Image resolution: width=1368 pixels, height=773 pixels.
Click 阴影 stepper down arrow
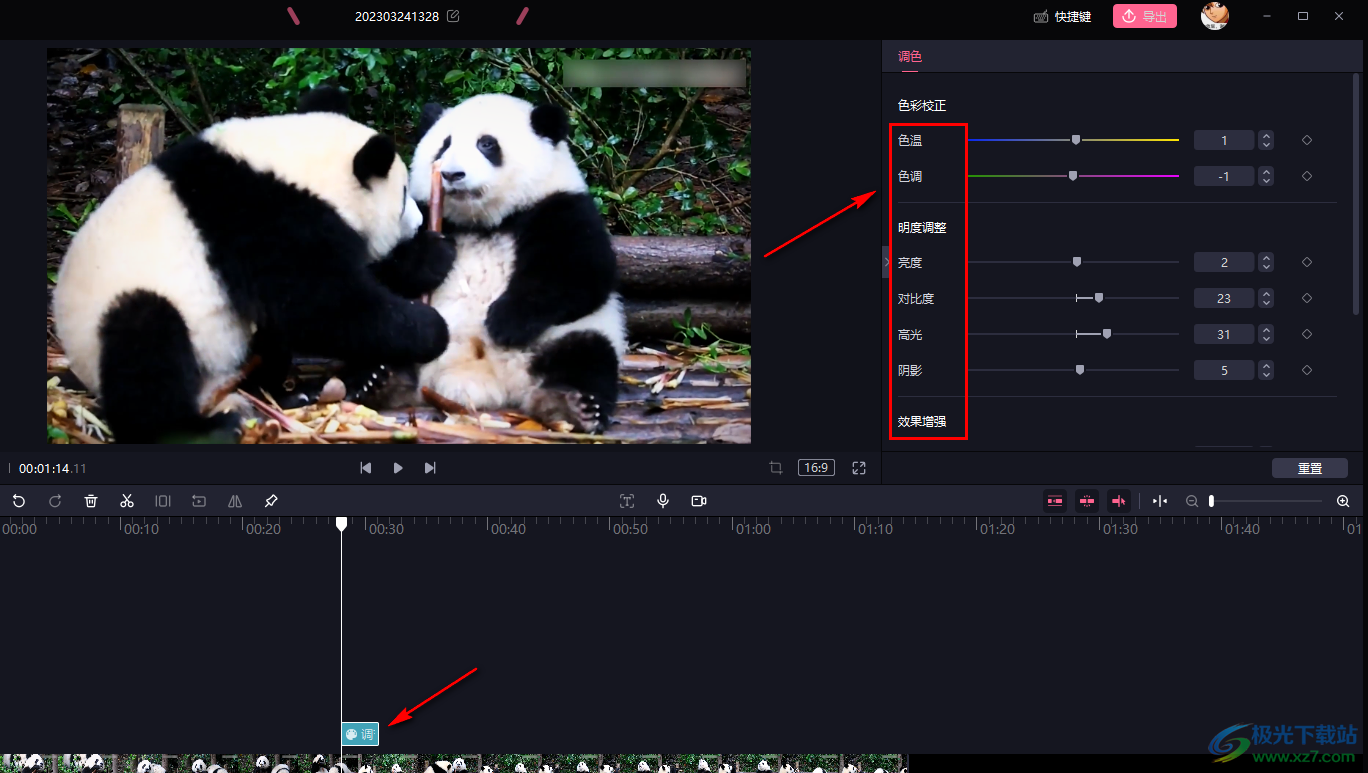coord(1266,375)
